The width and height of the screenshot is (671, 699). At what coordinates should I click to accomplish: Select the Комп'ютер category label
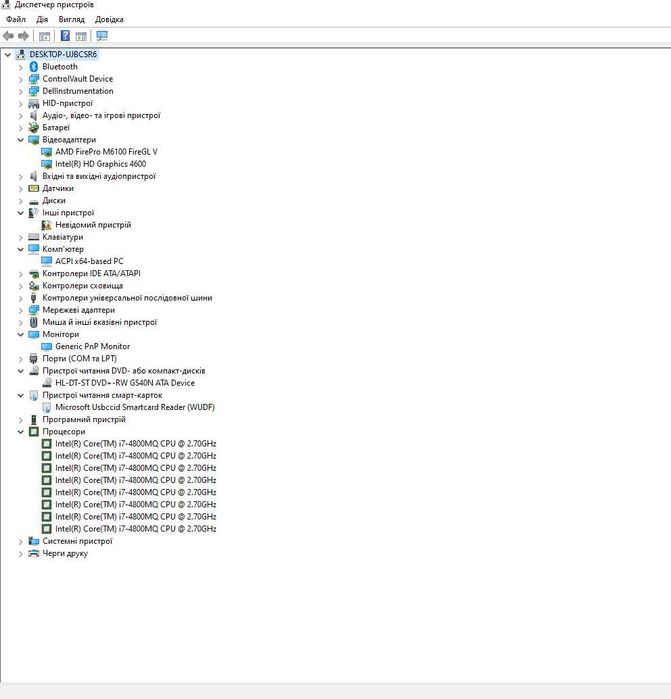[x=63, y=249]
